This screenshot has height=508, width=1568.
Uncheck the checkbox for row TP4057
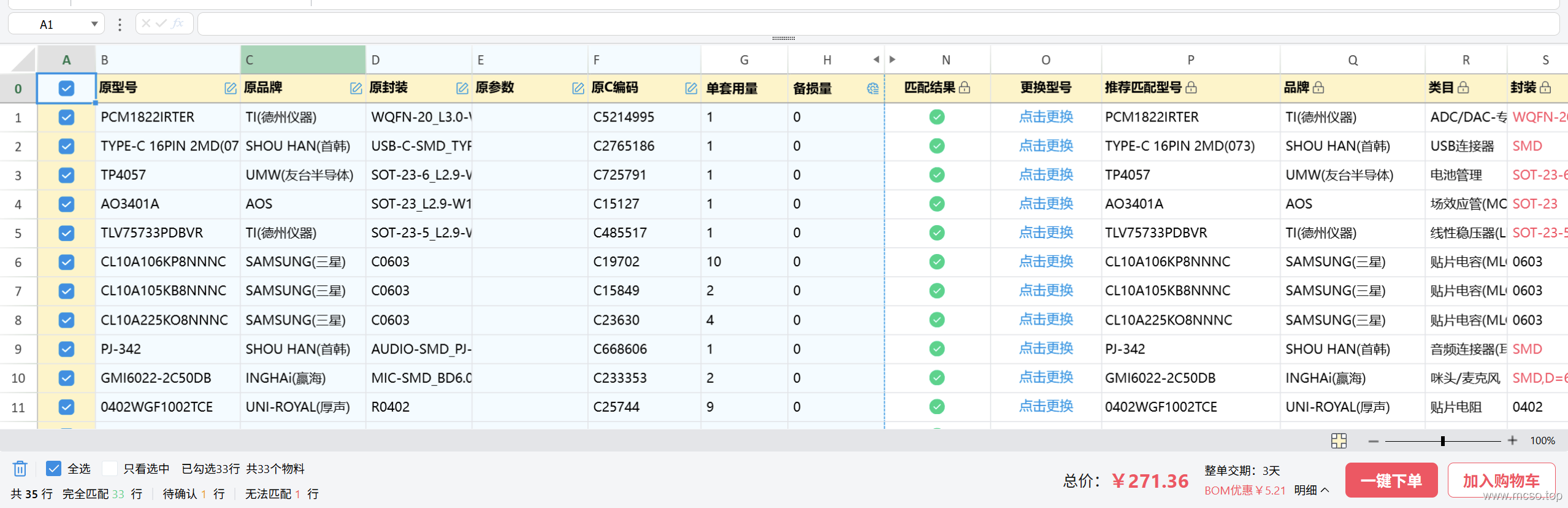click(x=66, y=175)
